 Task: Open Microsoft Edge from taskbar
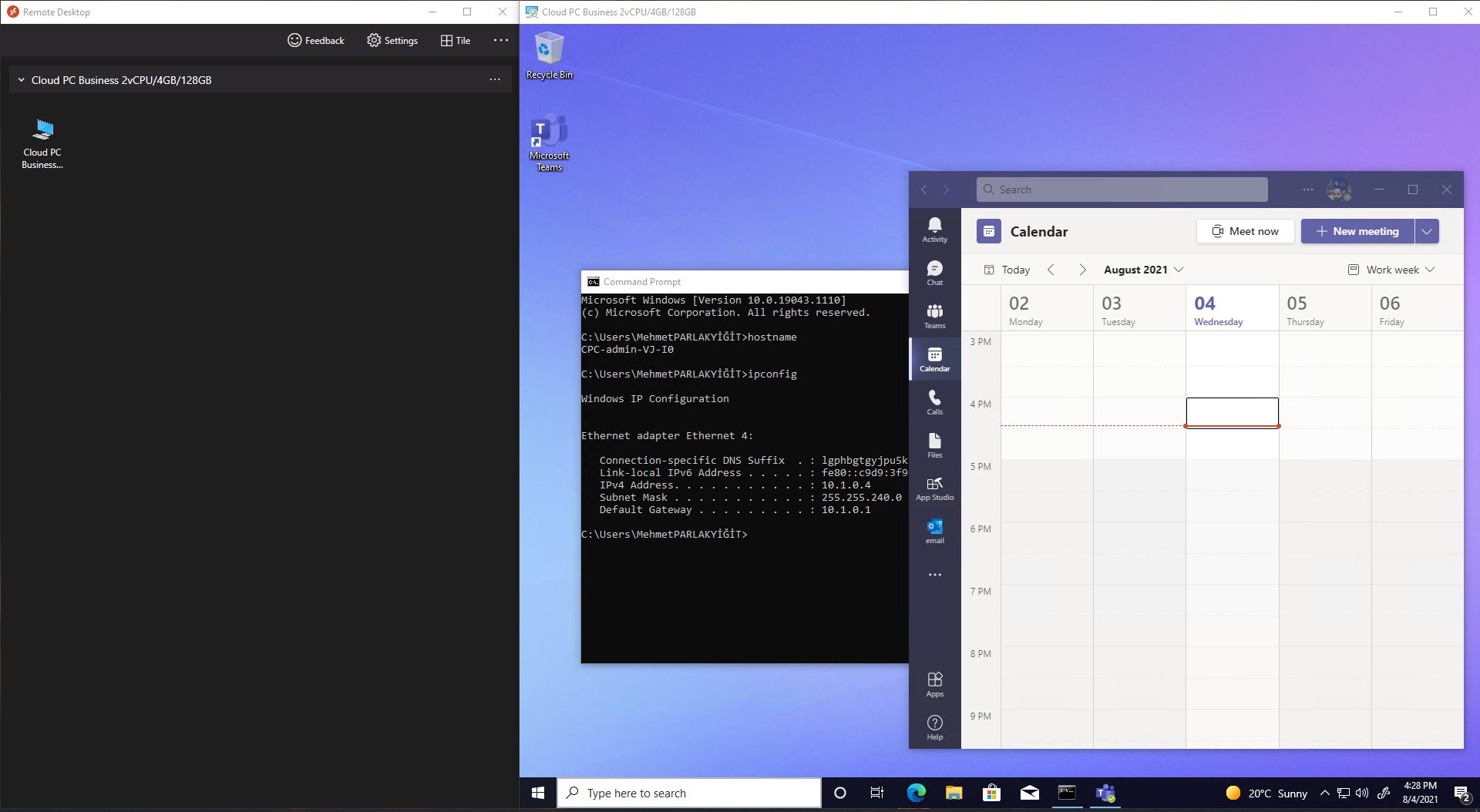tap(916, 793)
